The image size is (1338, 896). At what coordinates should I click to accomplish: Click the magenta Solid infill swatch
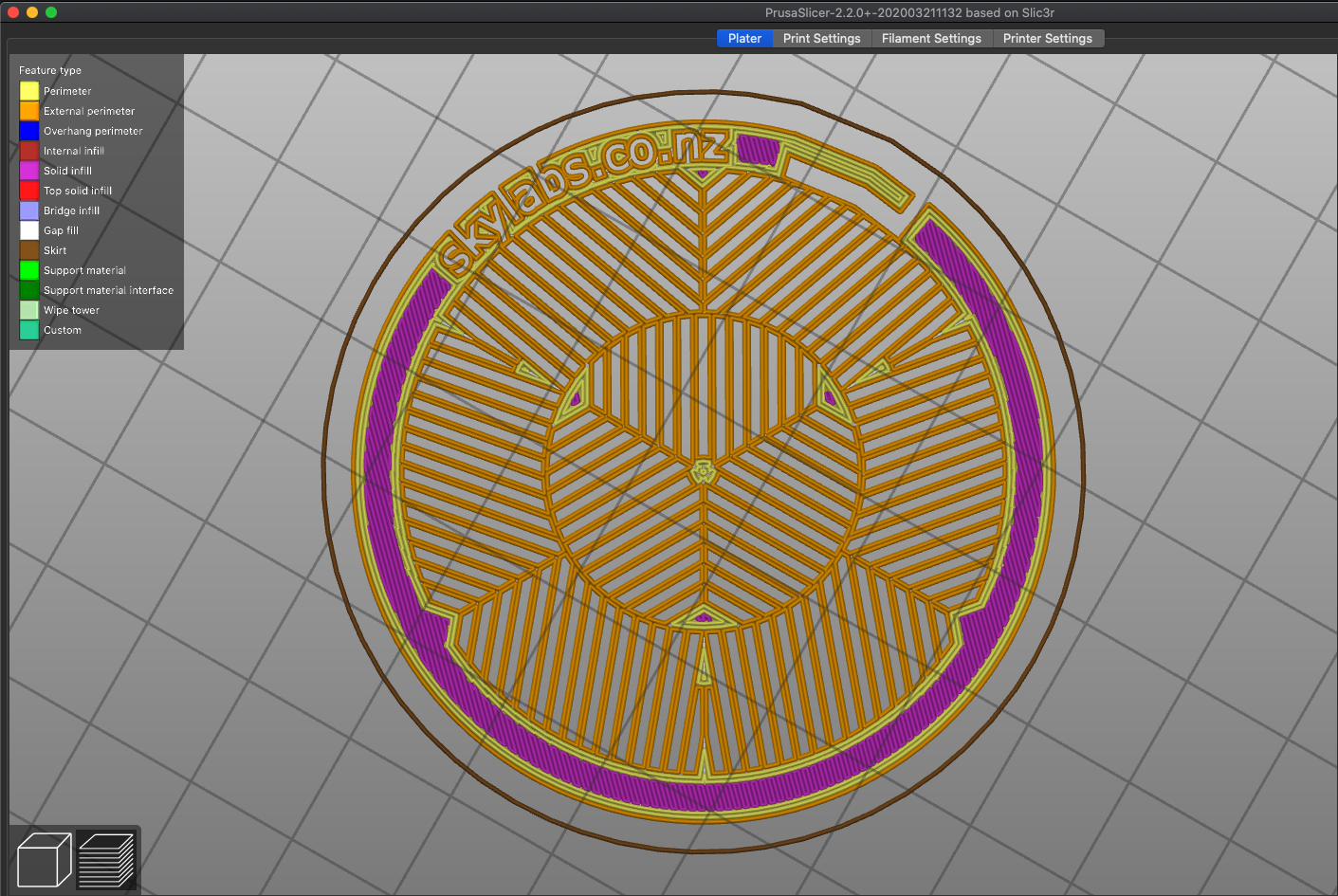click(29, 171)
